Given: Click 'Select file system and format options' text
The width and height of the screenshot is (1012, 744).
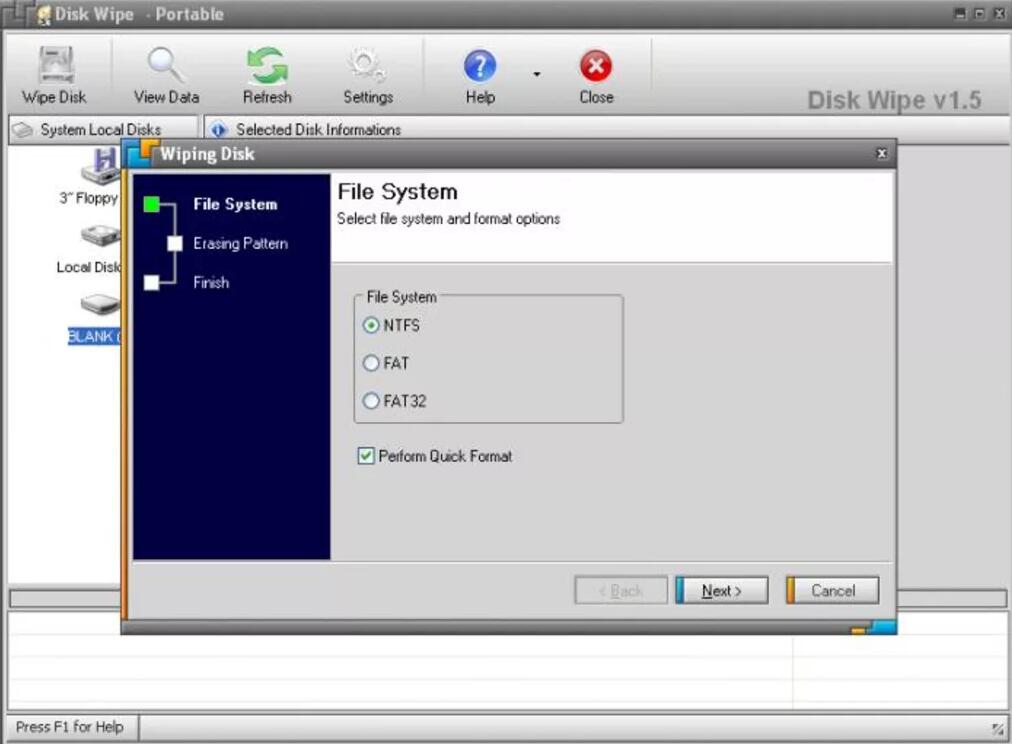Looking at the screenshot, I should pos(448,219).
